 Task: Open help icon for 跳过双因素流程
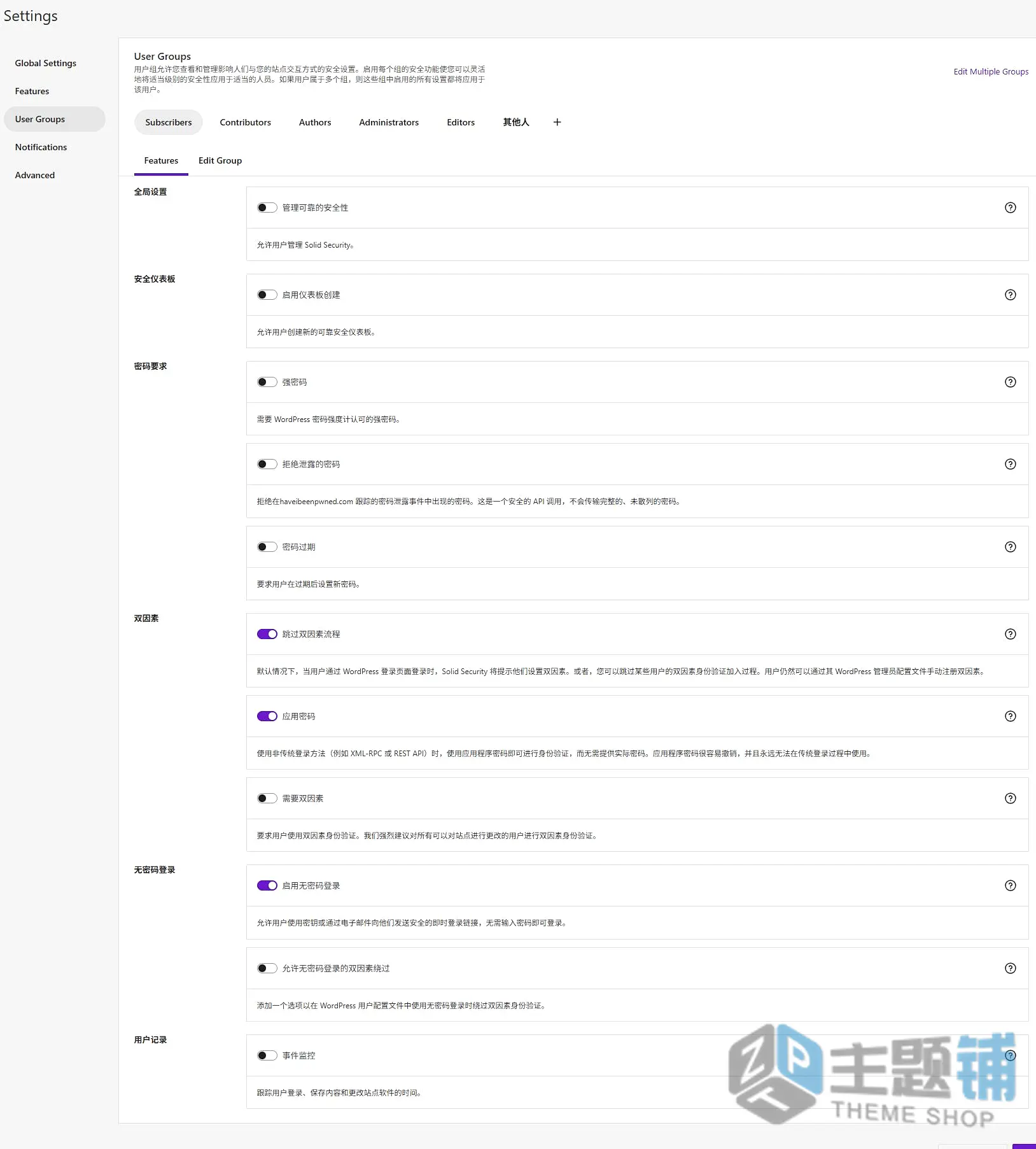1010,634
